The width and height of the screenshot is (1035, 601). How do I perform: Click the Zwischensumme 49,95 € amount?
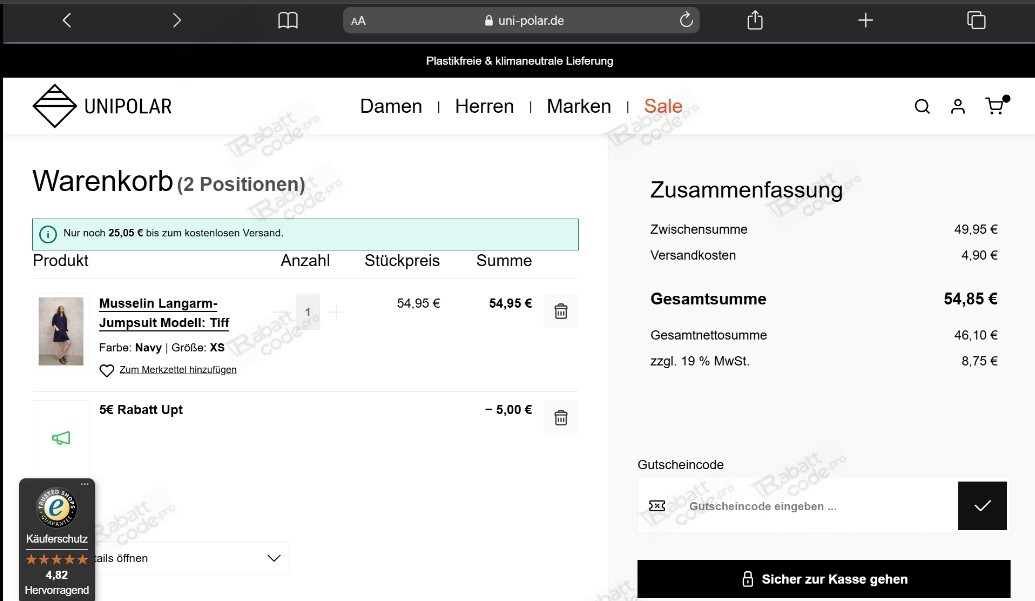pos(976,230)
